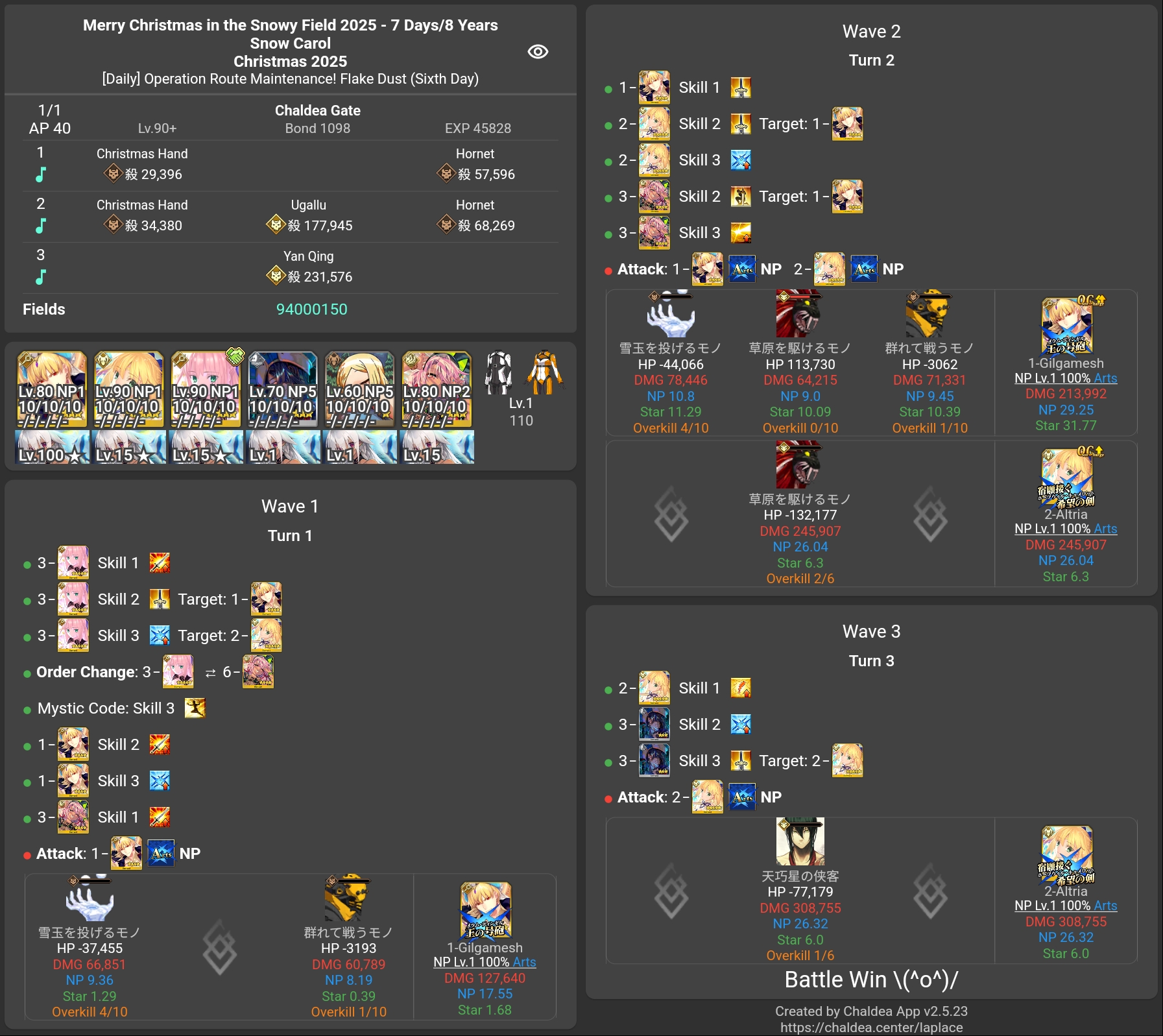1163x1036 pixels.
Task: Select the 'EXP 45828' value
Action: (478, 128)
